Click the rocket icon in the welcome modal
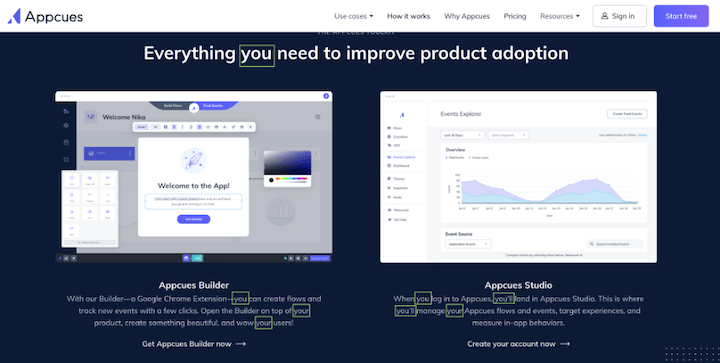Image resolution: width=720 pixels, height=363 pixels. [193, 161]
